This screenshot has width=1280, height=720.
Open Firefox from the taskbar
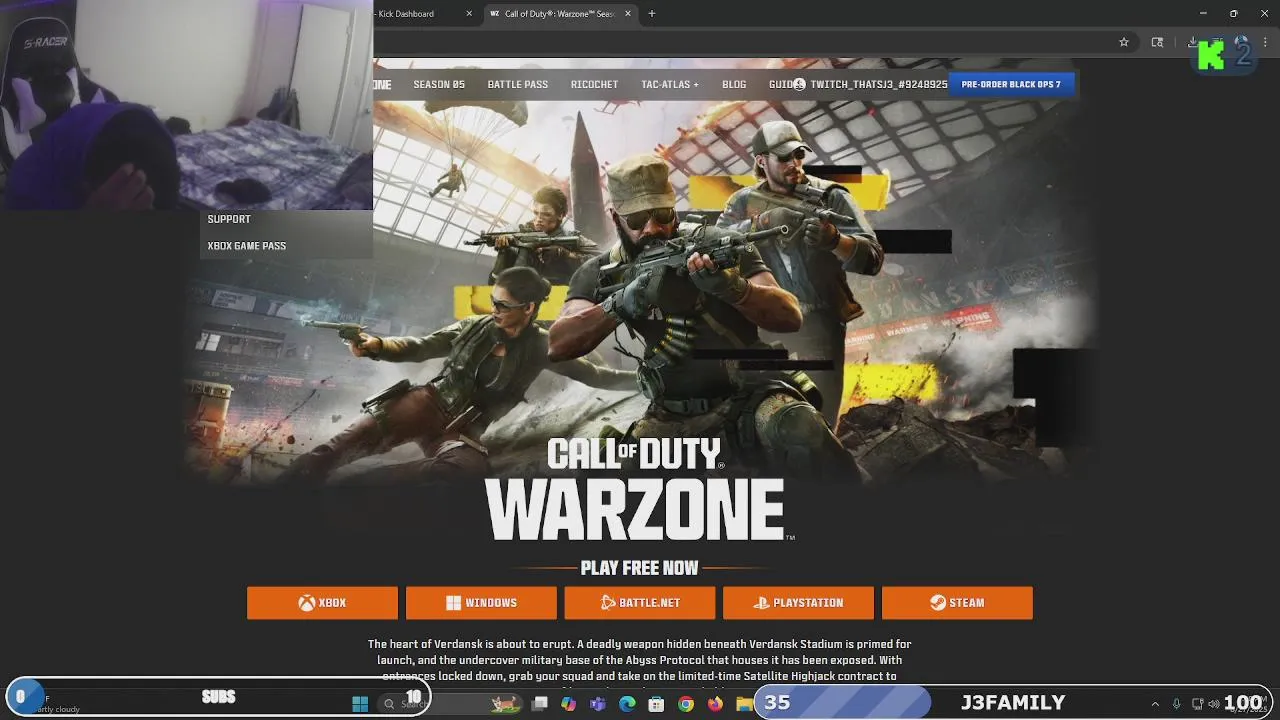click(x=715, y=704)
